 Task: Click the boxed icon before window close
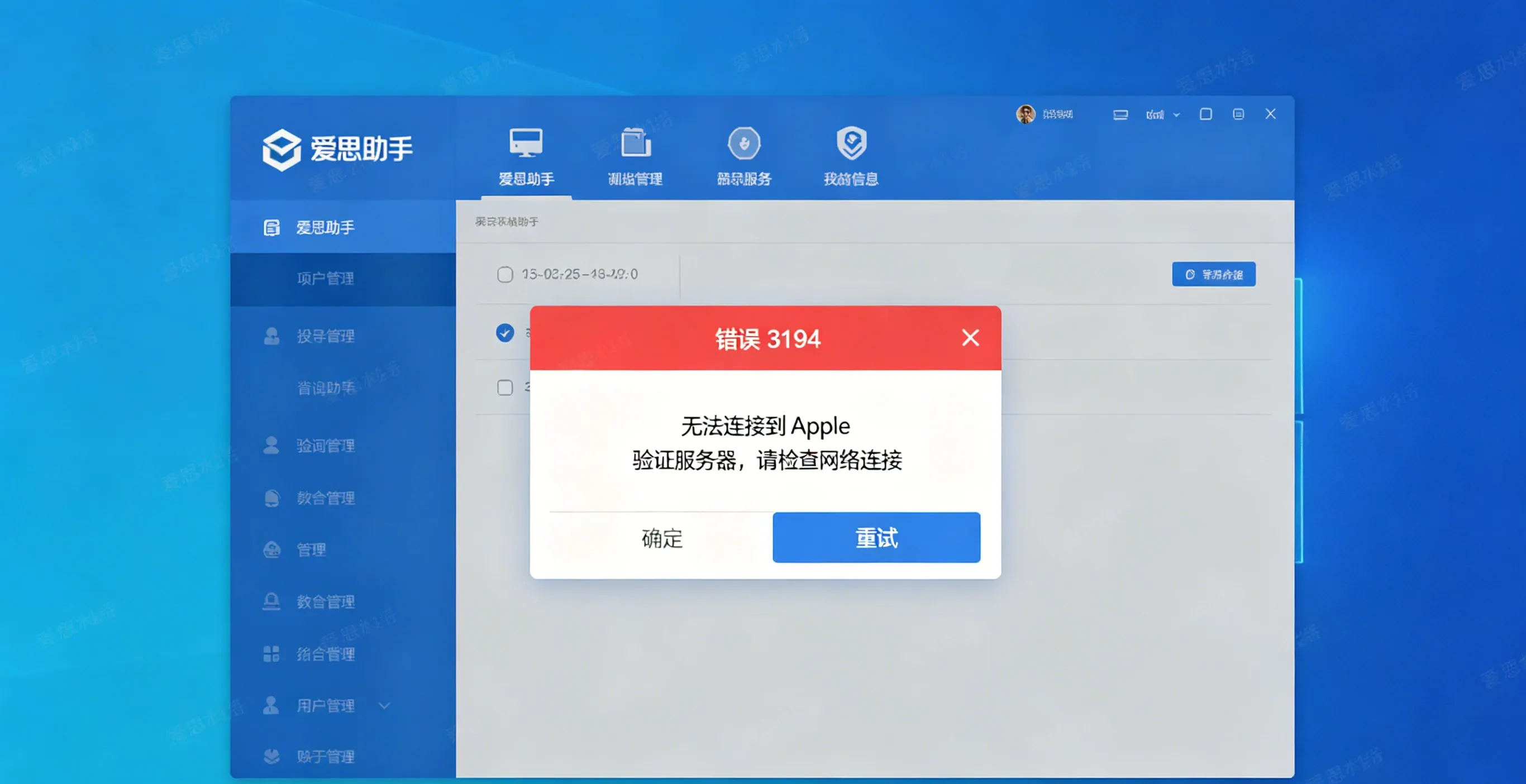(1238, 114)
